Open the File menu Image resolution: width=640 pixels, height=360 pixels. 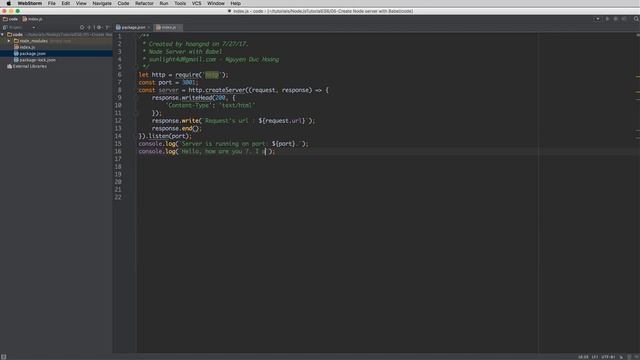[x=51, y=3]
